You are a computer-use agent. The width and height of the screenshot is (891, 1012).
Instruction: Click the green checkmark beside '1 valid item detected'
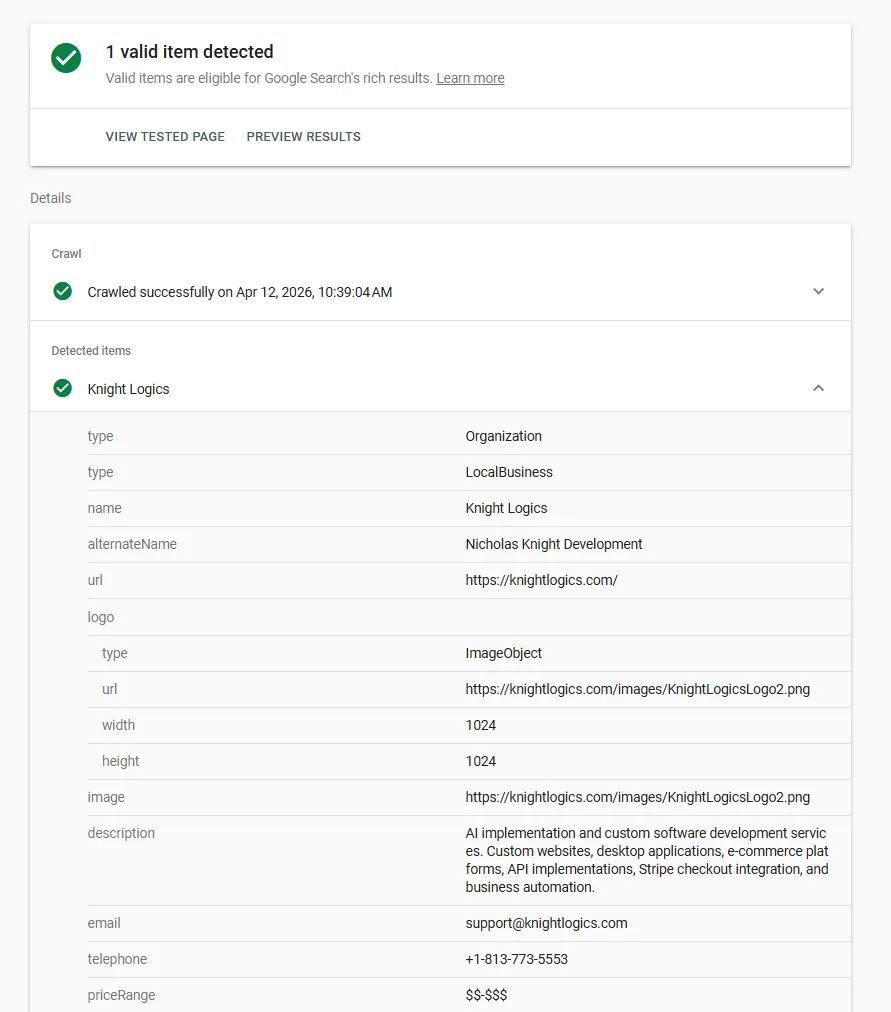coord(66,58)
